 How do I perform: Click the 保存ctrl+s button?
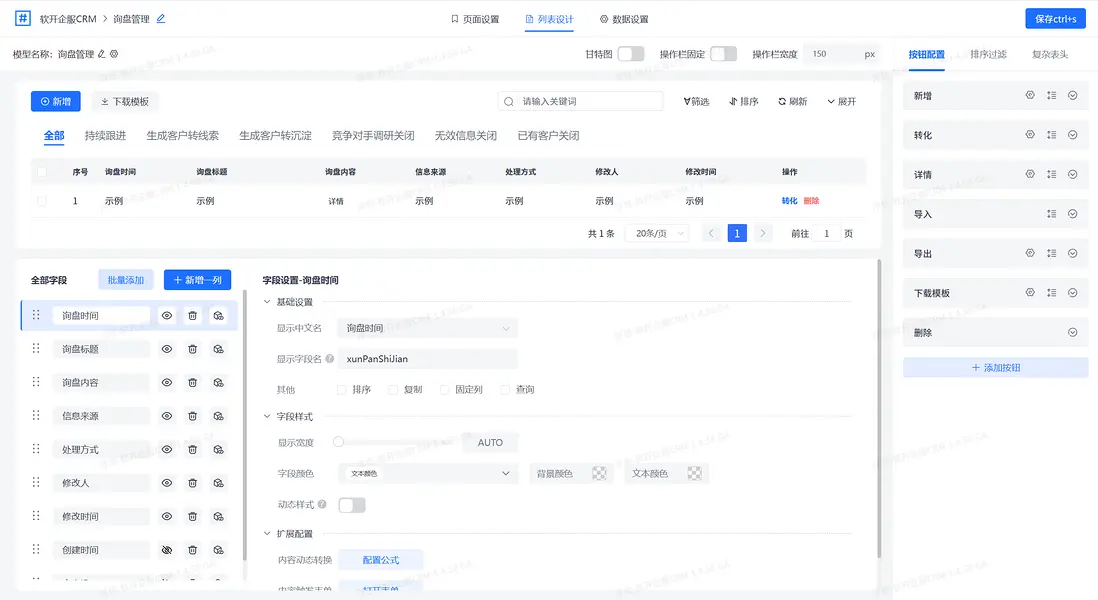(1055, 19)
